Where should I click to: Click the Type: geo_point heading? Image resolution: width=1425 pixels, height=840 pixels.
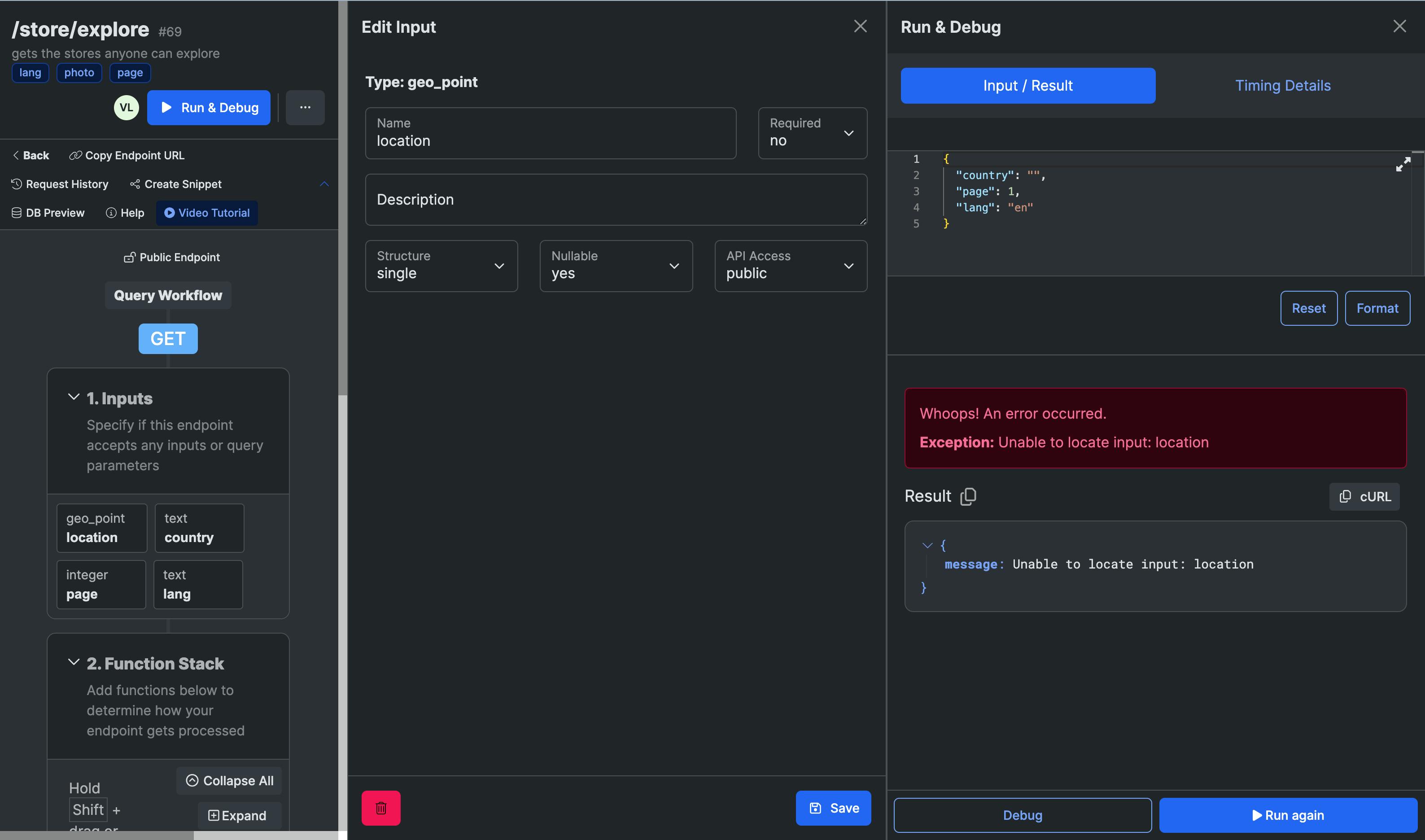422,82
